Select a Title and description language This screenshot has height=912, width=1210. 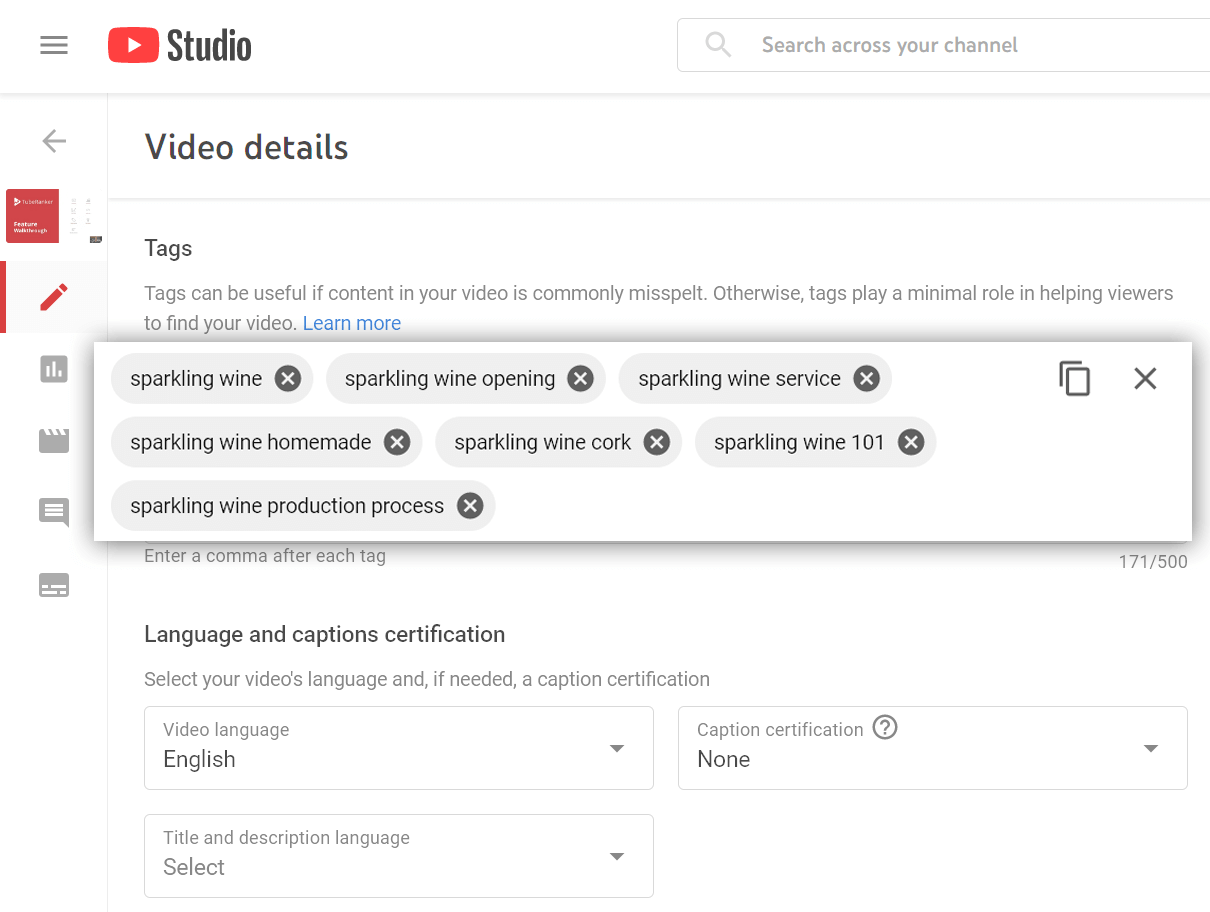[398, 856]
